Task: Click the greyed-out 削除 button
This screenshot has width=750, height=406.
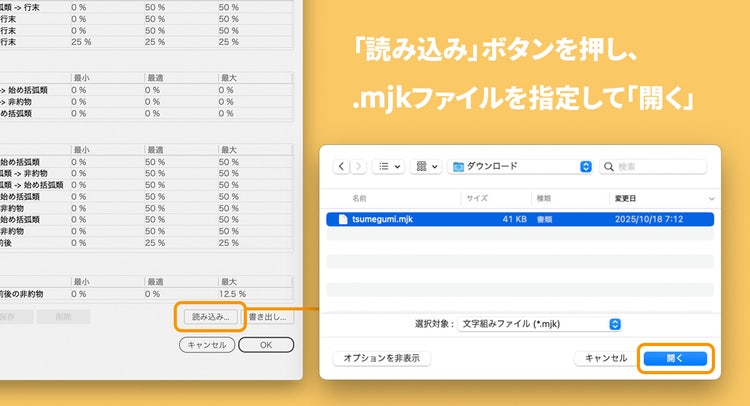Action: [x=64, y=317]
